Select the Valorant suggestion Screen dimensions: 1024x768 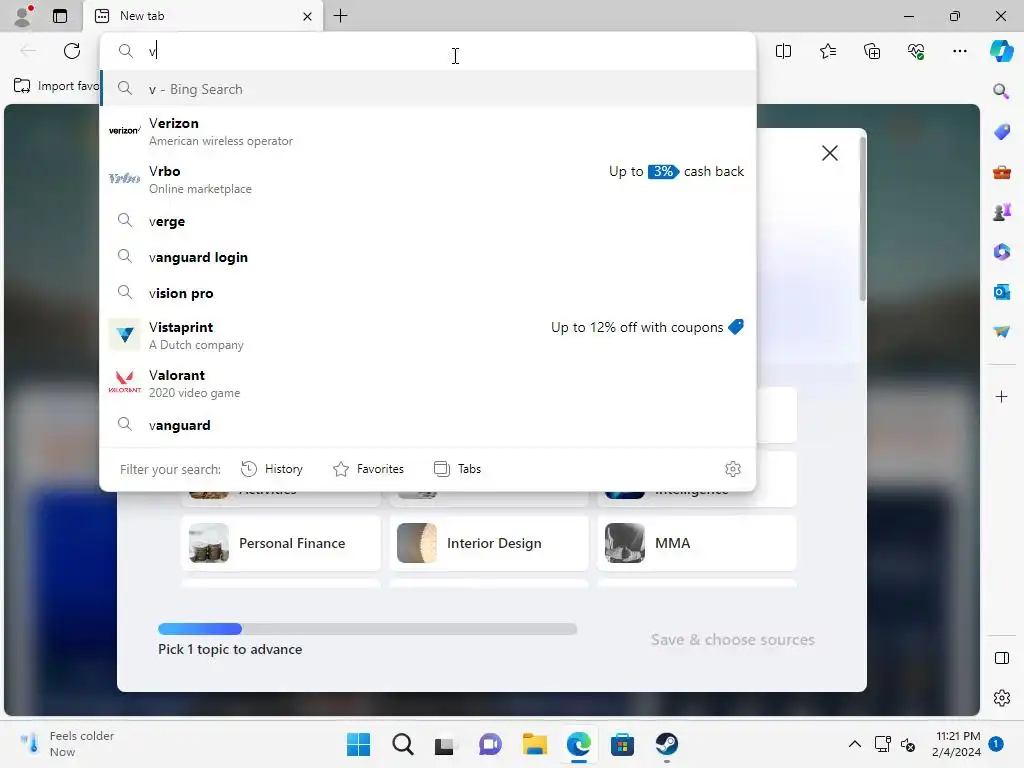428,383
